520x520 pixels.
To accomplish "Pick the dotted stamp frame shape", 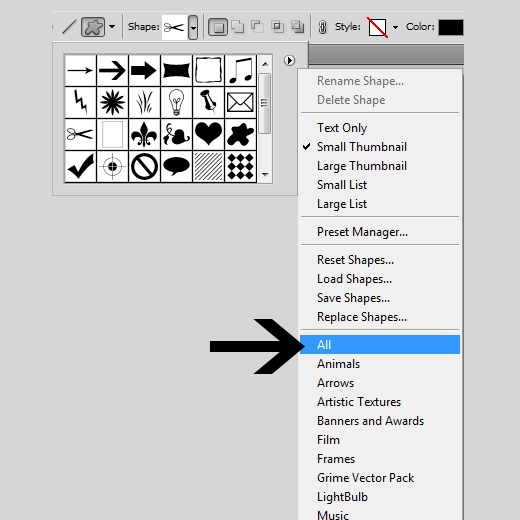I will 112,134.
